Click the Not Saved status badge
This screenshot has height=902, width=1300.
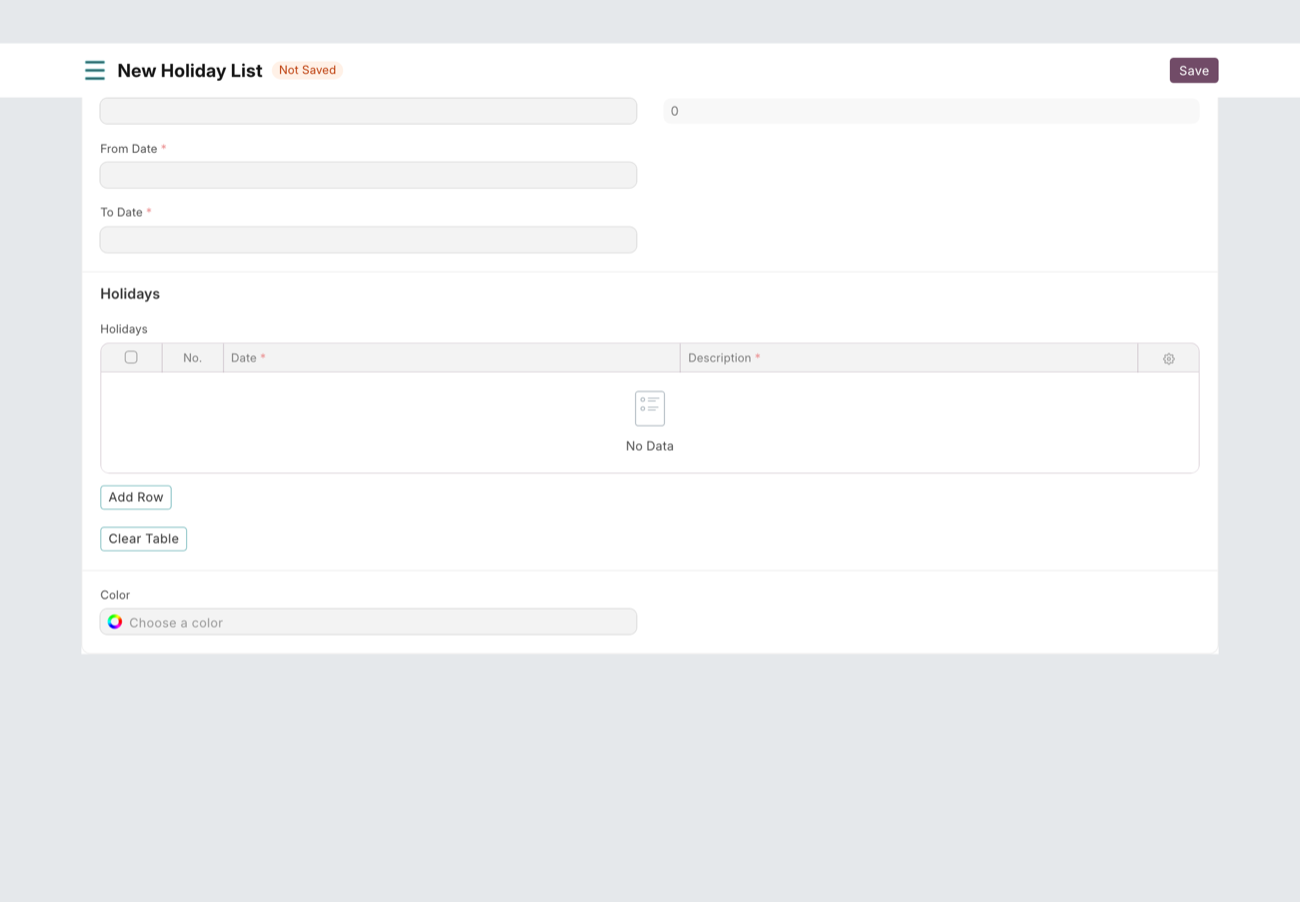[x=307, y=70]
